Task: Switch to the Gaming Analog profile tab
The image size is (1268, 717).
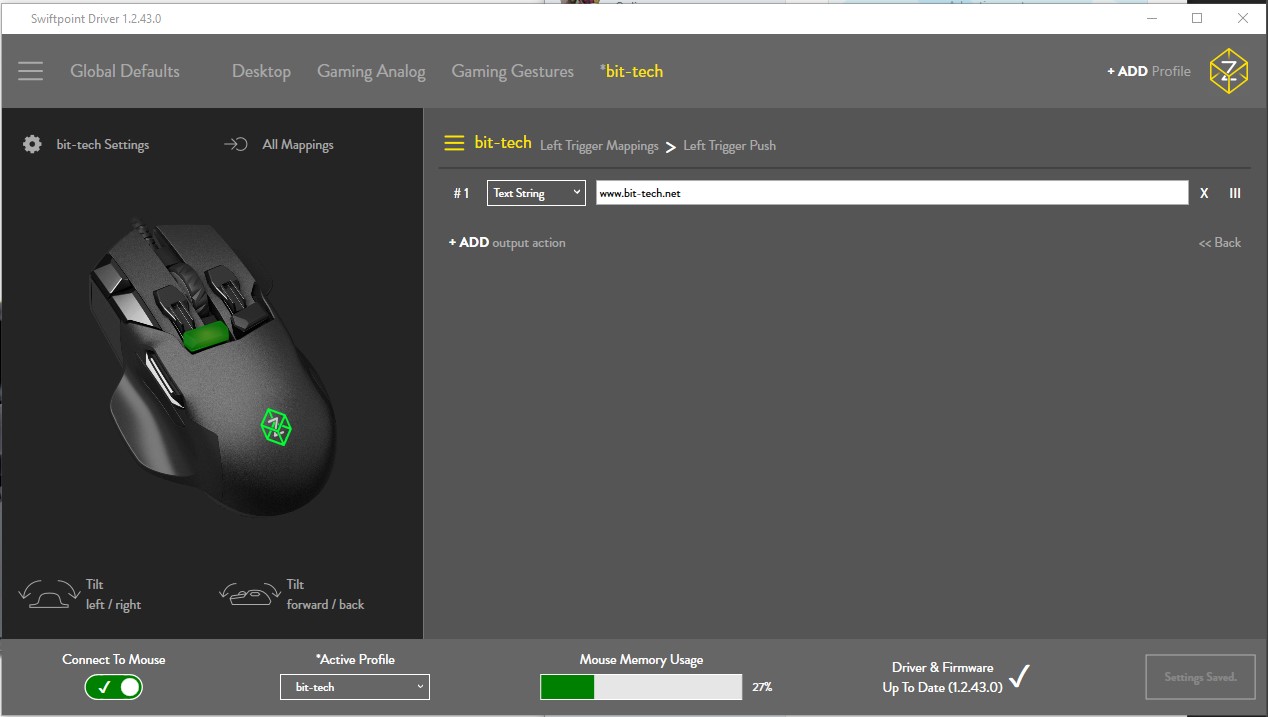Action: [371, 71]
